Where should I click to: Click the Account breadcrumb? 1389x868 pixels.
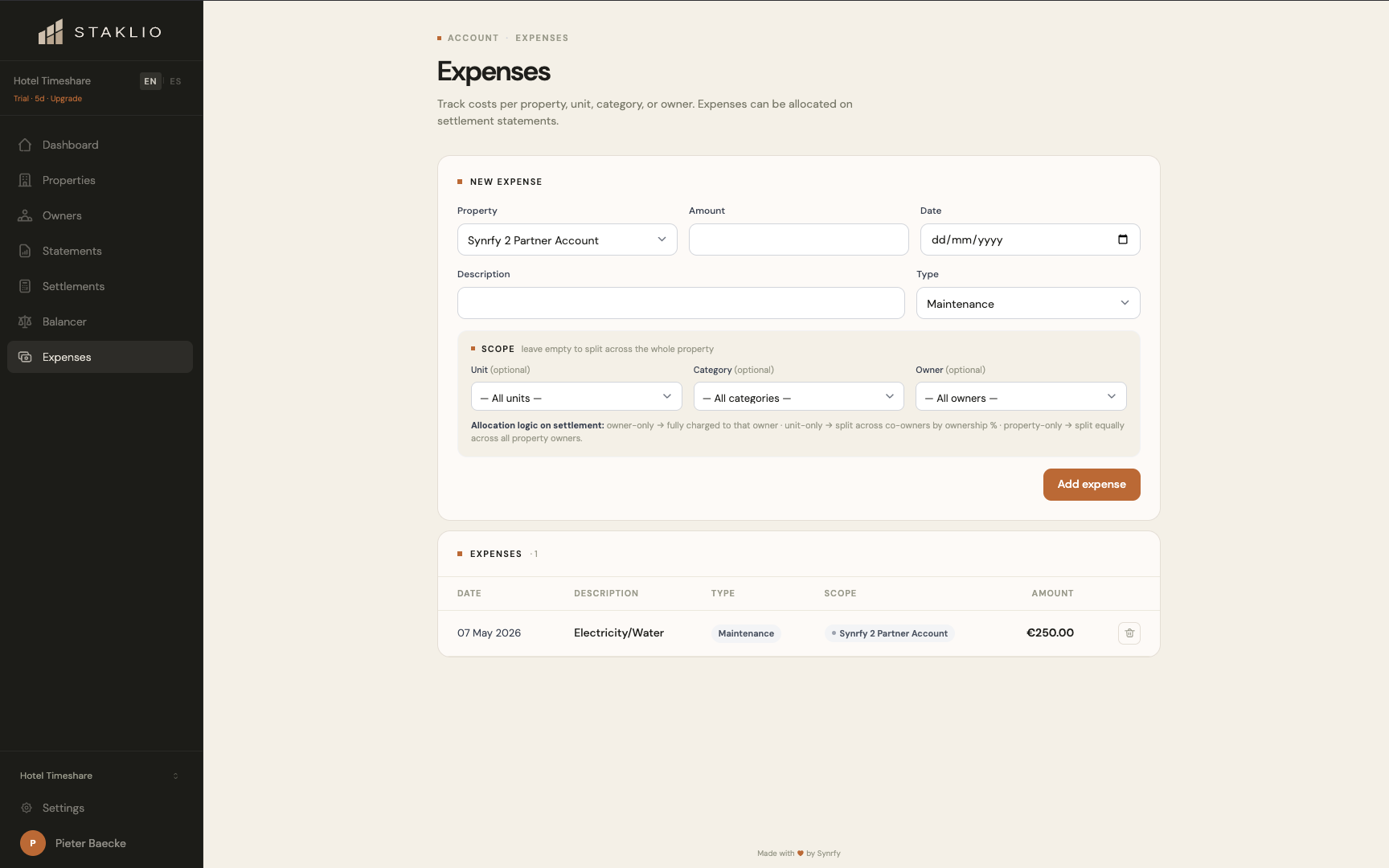tap(473, 38)
